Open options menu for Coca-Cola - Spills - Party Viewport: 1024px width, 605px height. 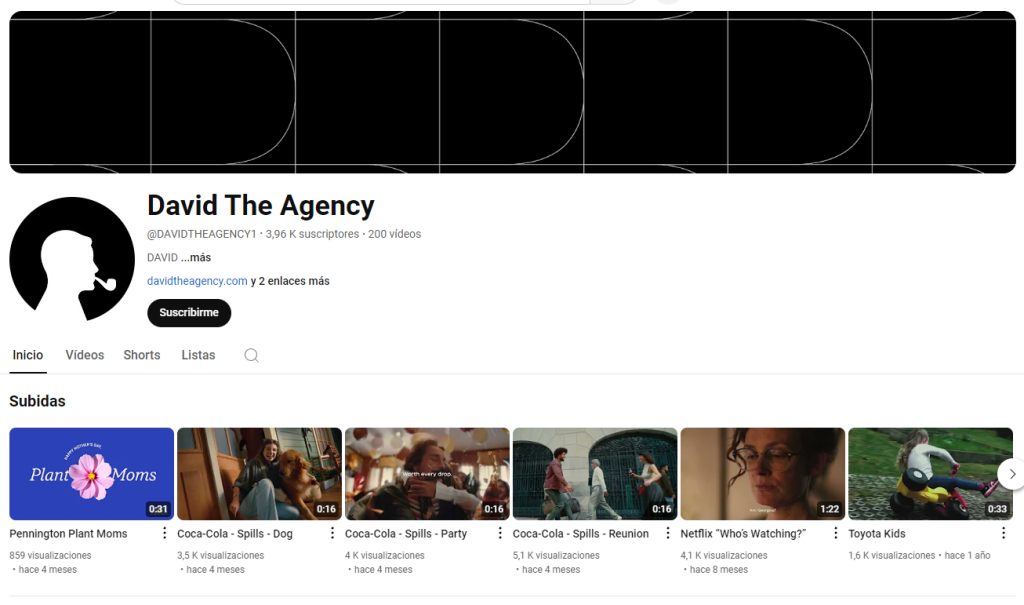click(500, 533)
